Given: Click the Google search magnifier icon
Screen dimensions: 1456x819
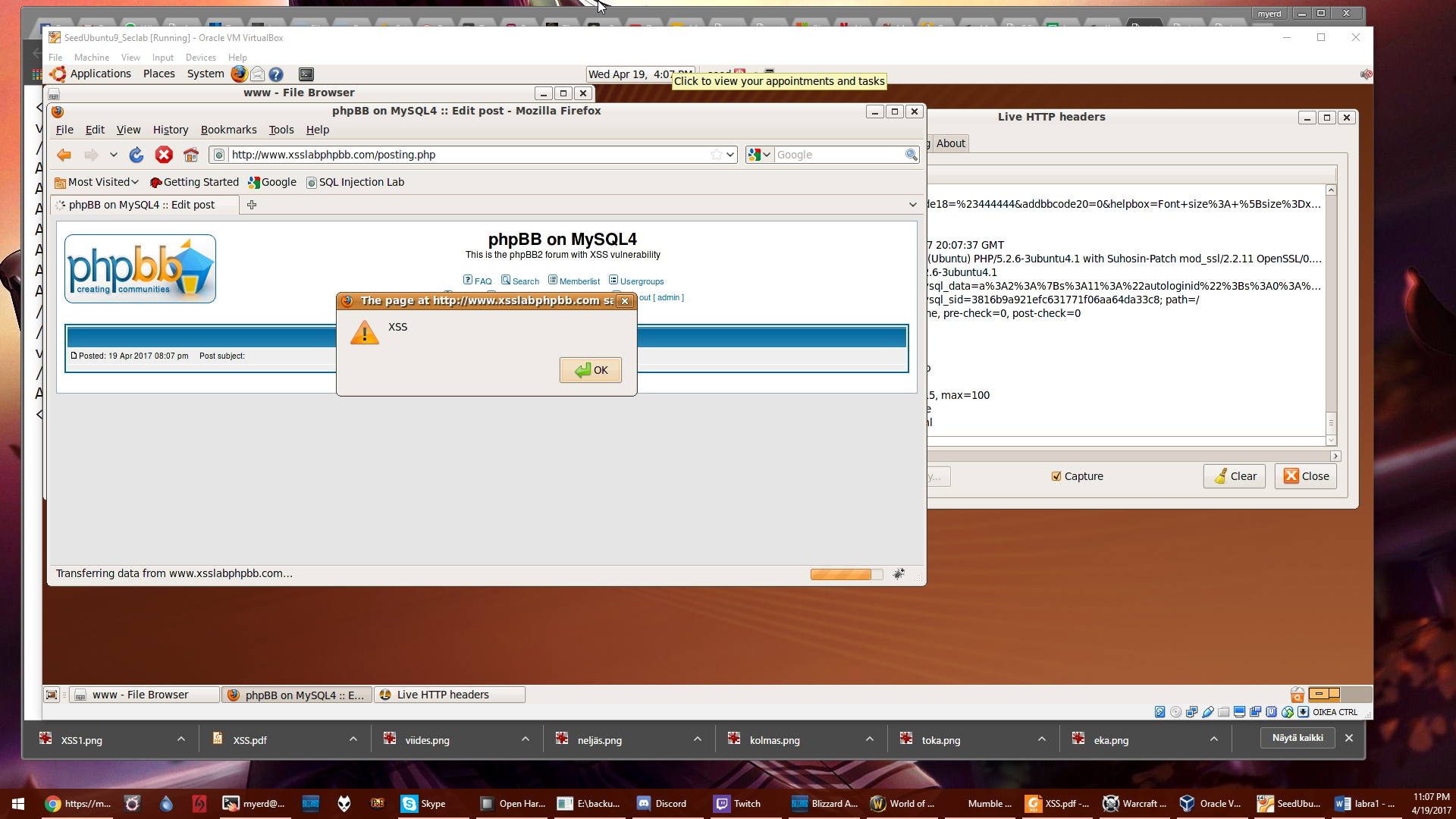Looking at the screenshot, I should (x=911, y=155).
